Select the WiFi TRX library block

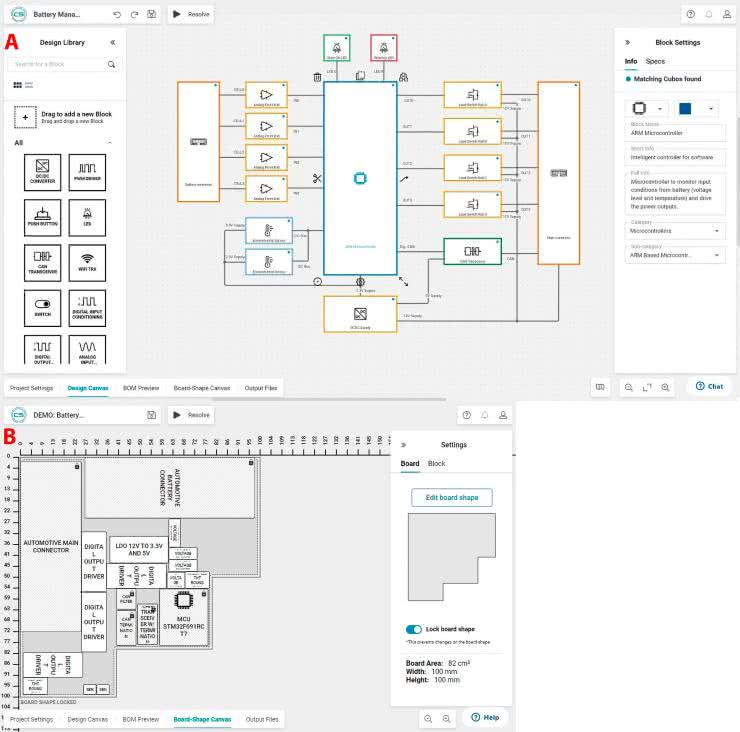click(x=87, y=262)
